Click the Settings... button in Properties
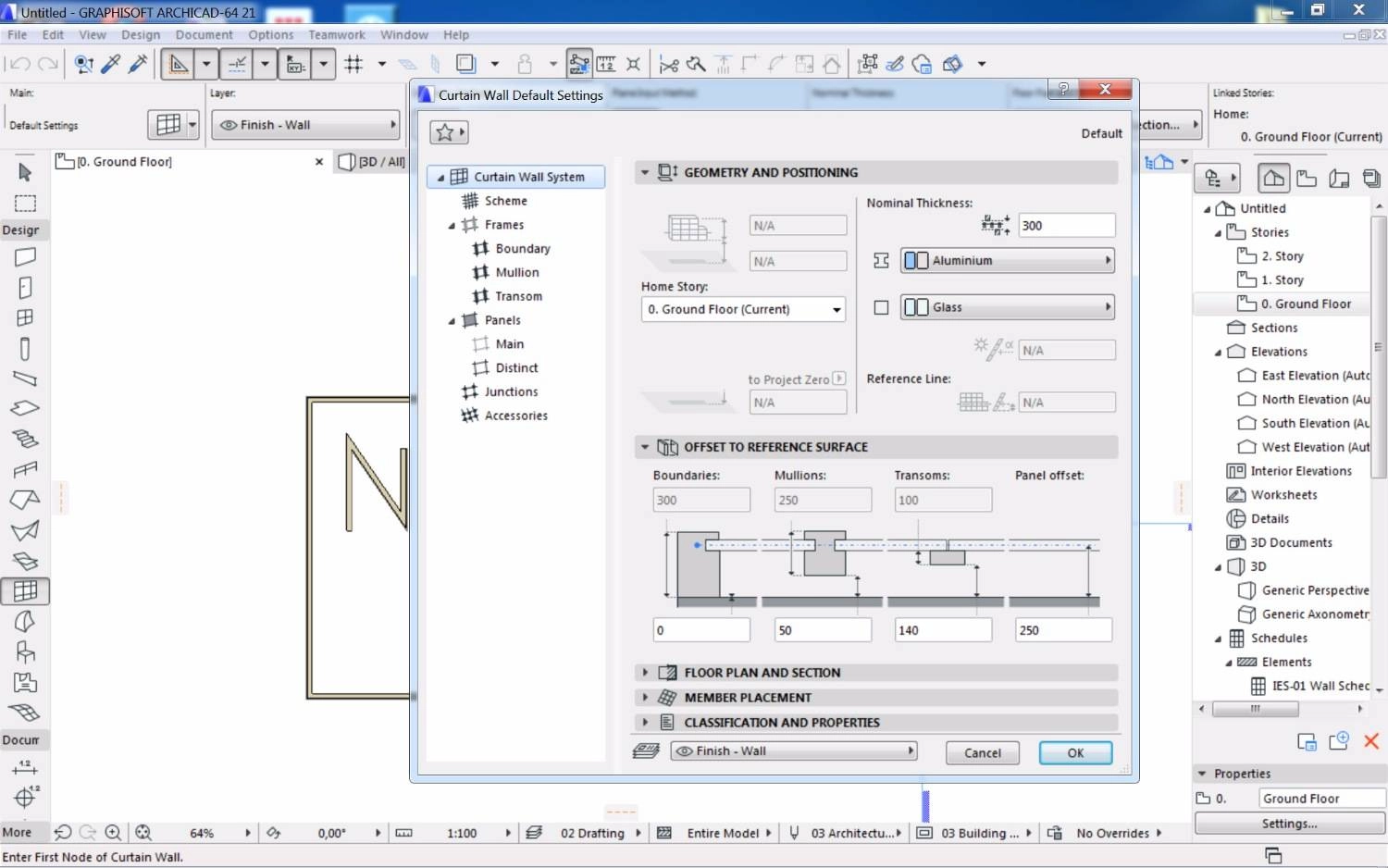Screen dimensions: 1388x868 click(1289, 824)
